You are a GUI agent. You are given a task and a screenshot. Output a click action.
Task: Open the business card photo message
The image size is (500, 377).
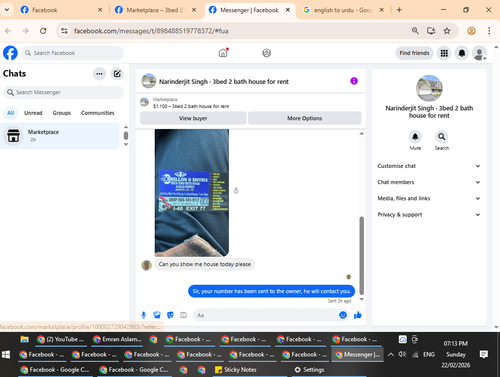[x=192, y=193]
